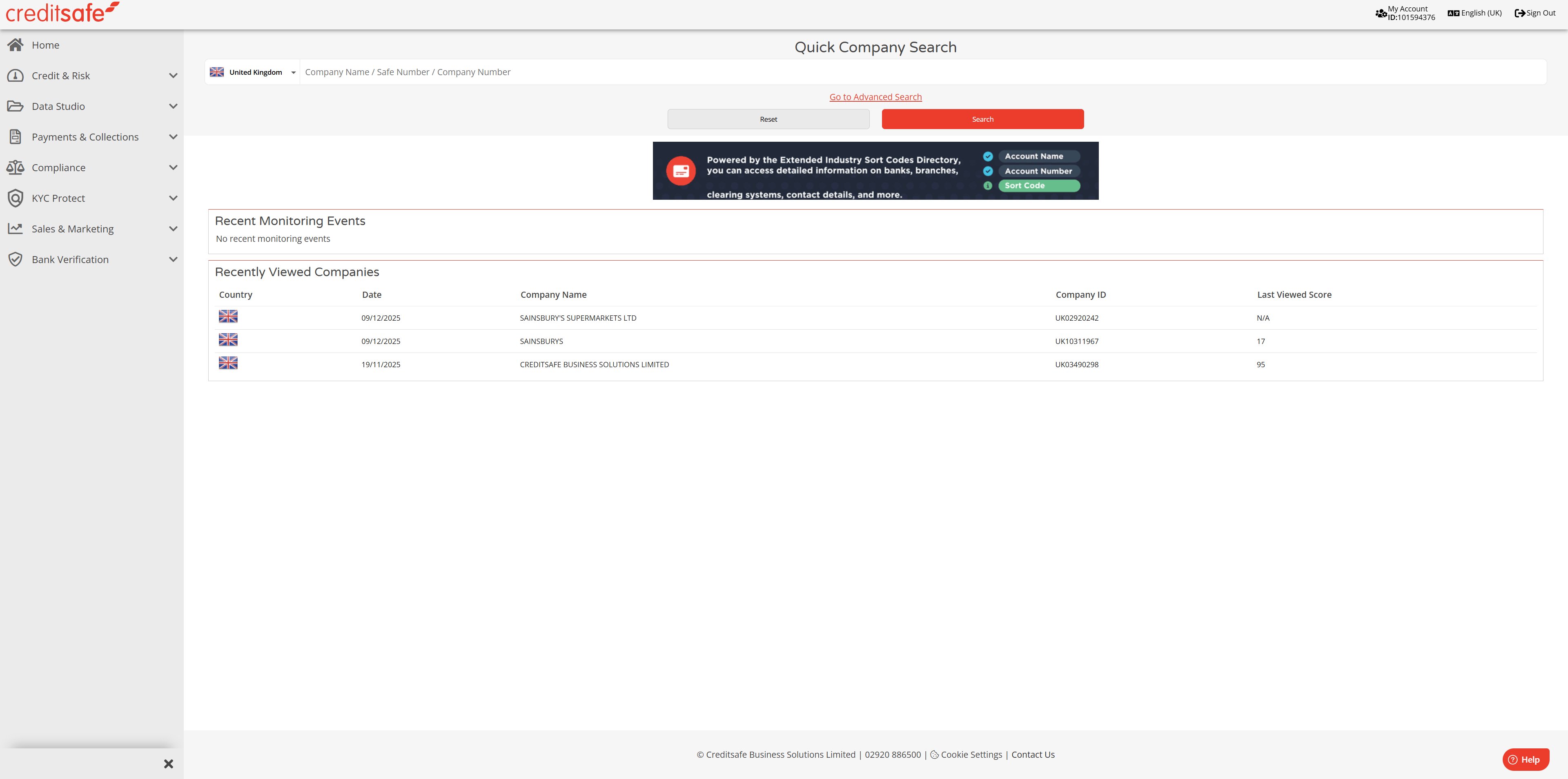1568x779 pixels.
Task: Expand the Compliance menu chevron
Action: 173,167
